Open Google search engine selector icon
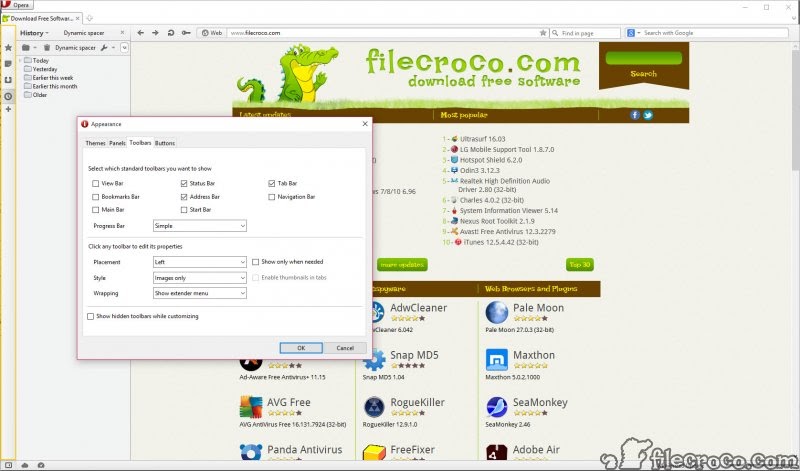800x471 pixels. [633, 33]
